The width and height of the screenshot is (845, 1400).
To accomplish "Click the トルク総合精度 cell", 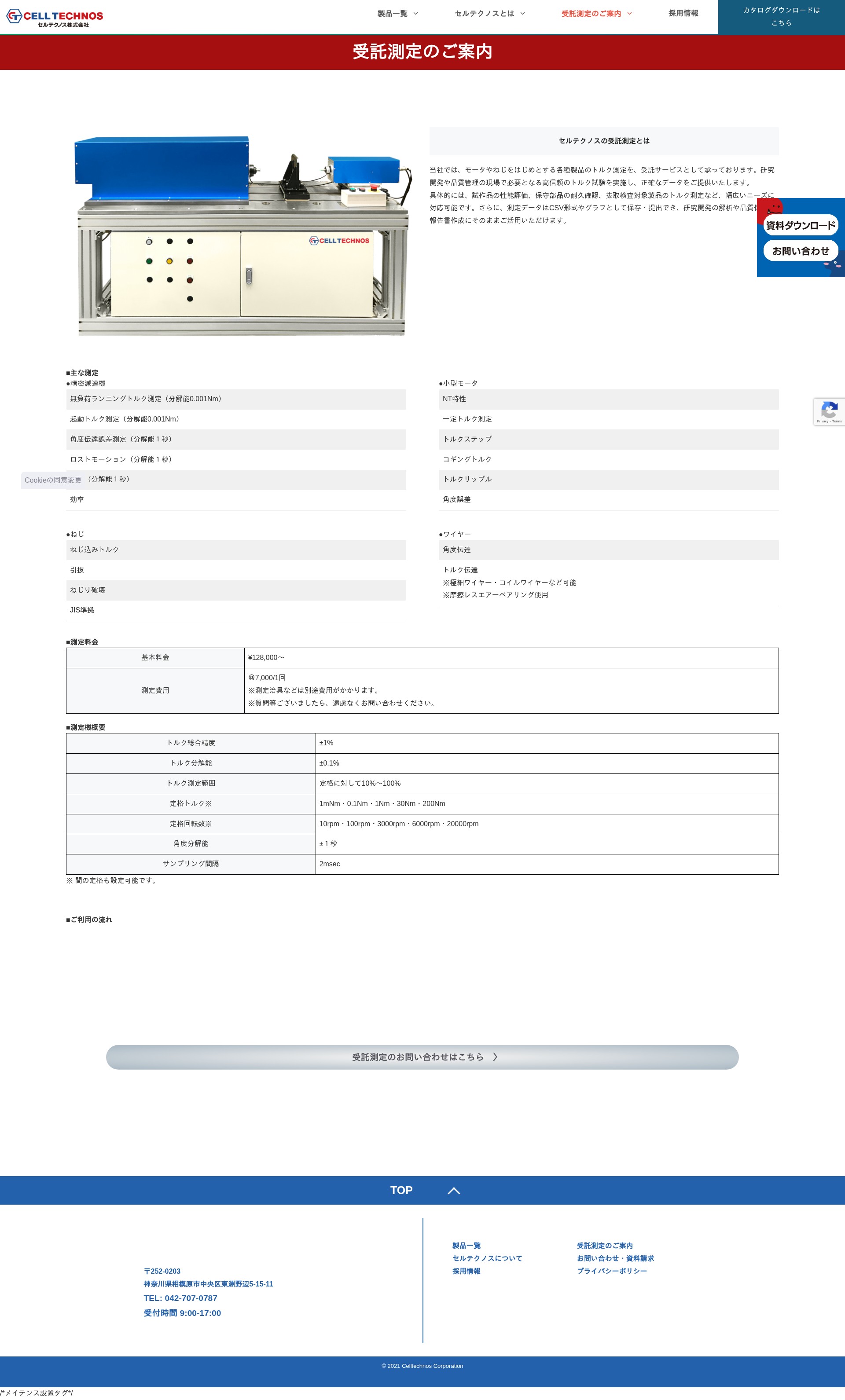I will click(x=191, y=743).
